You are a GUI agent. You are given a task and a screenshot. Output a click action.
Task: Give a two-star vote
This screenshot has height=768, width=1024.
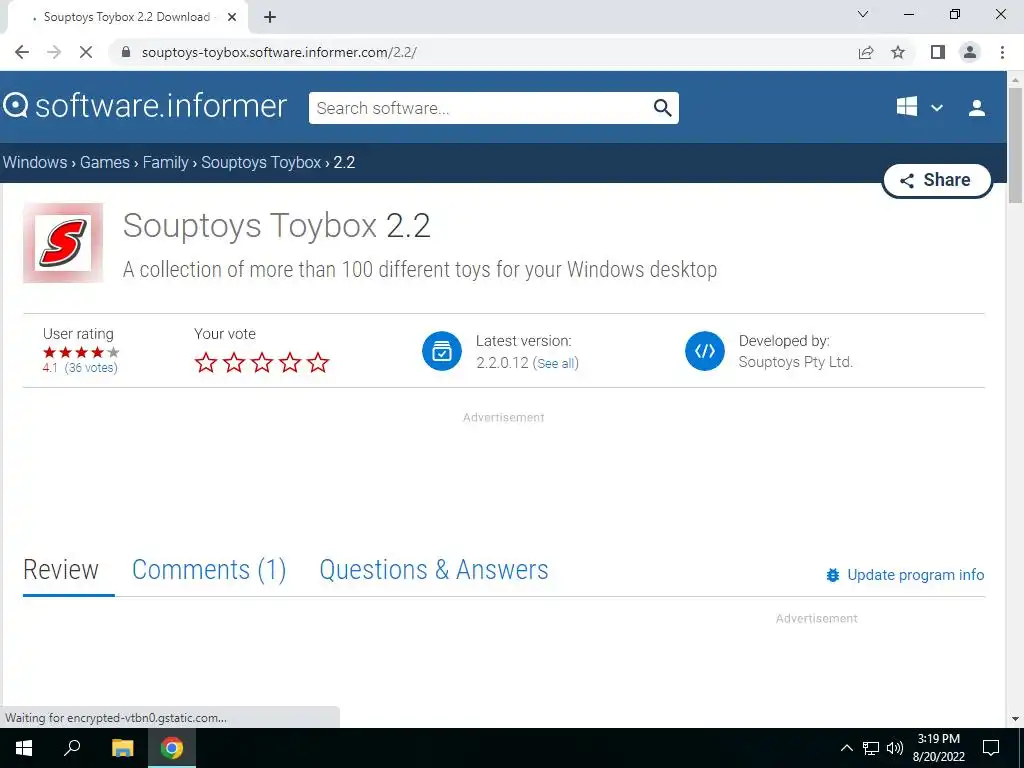point(234,362)
